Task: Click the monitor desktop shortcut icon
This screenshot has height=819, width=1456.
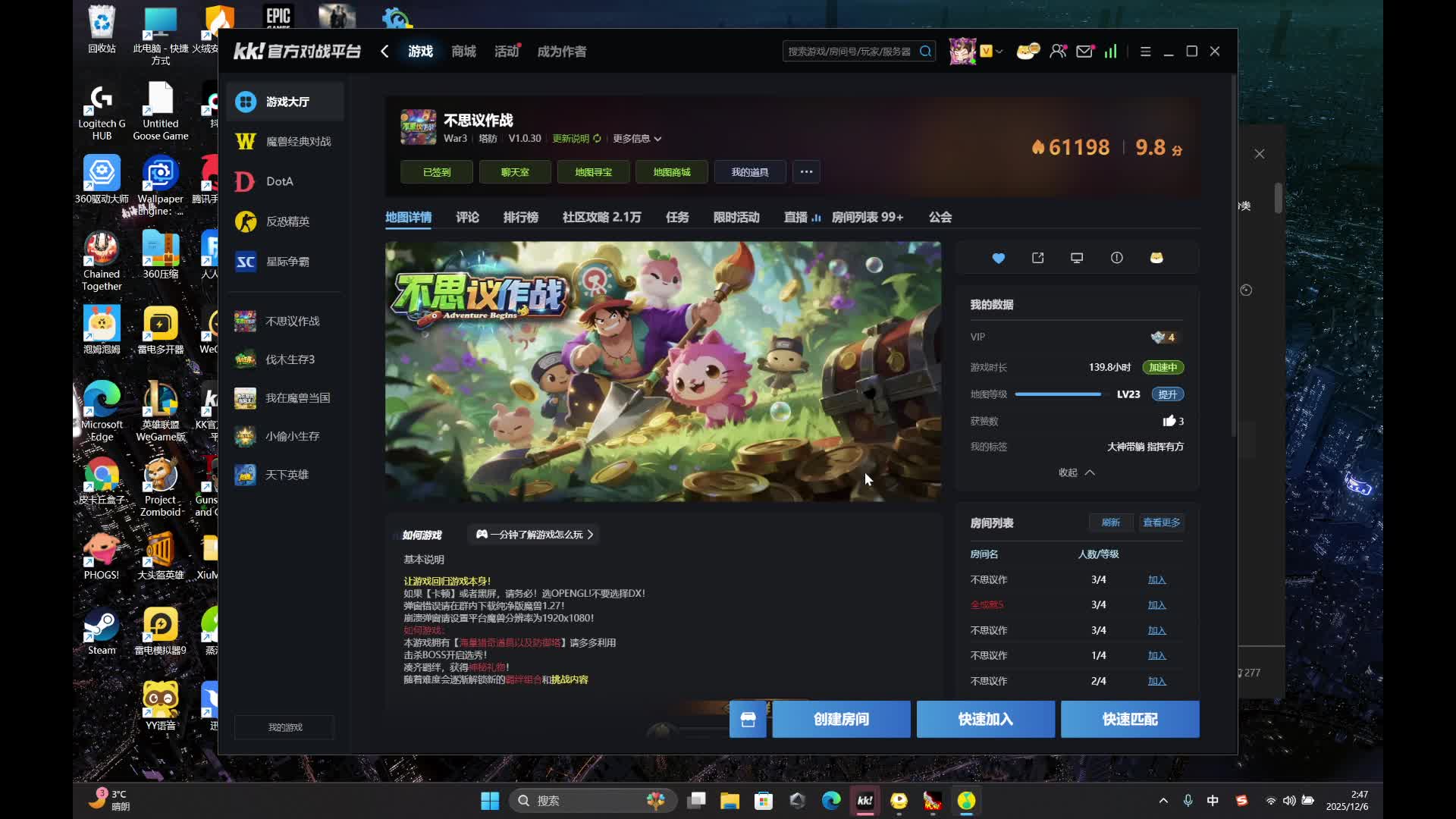Action: pyautogui.click(x=1076, y=258)
